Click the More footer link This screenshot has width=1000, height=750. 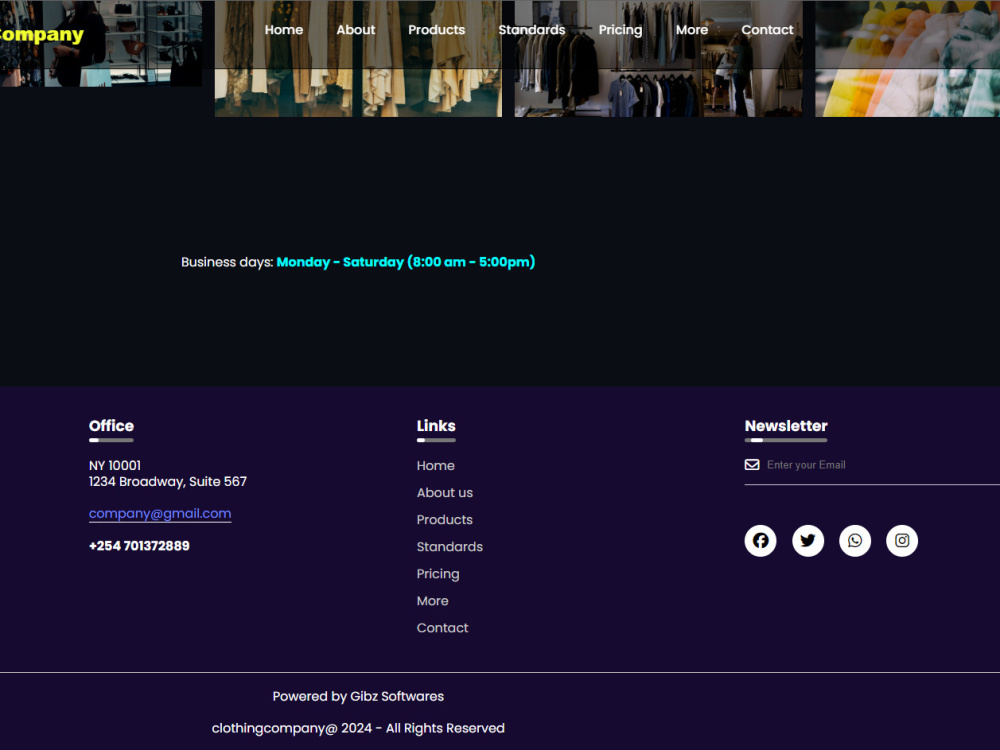coord(432,601)
